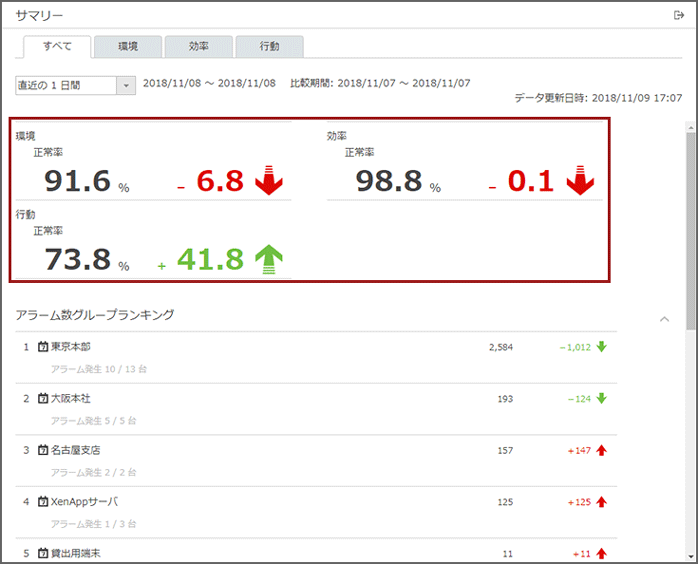
Task: Click the vertical scrollbar on the right
Action: click(690, 230)
